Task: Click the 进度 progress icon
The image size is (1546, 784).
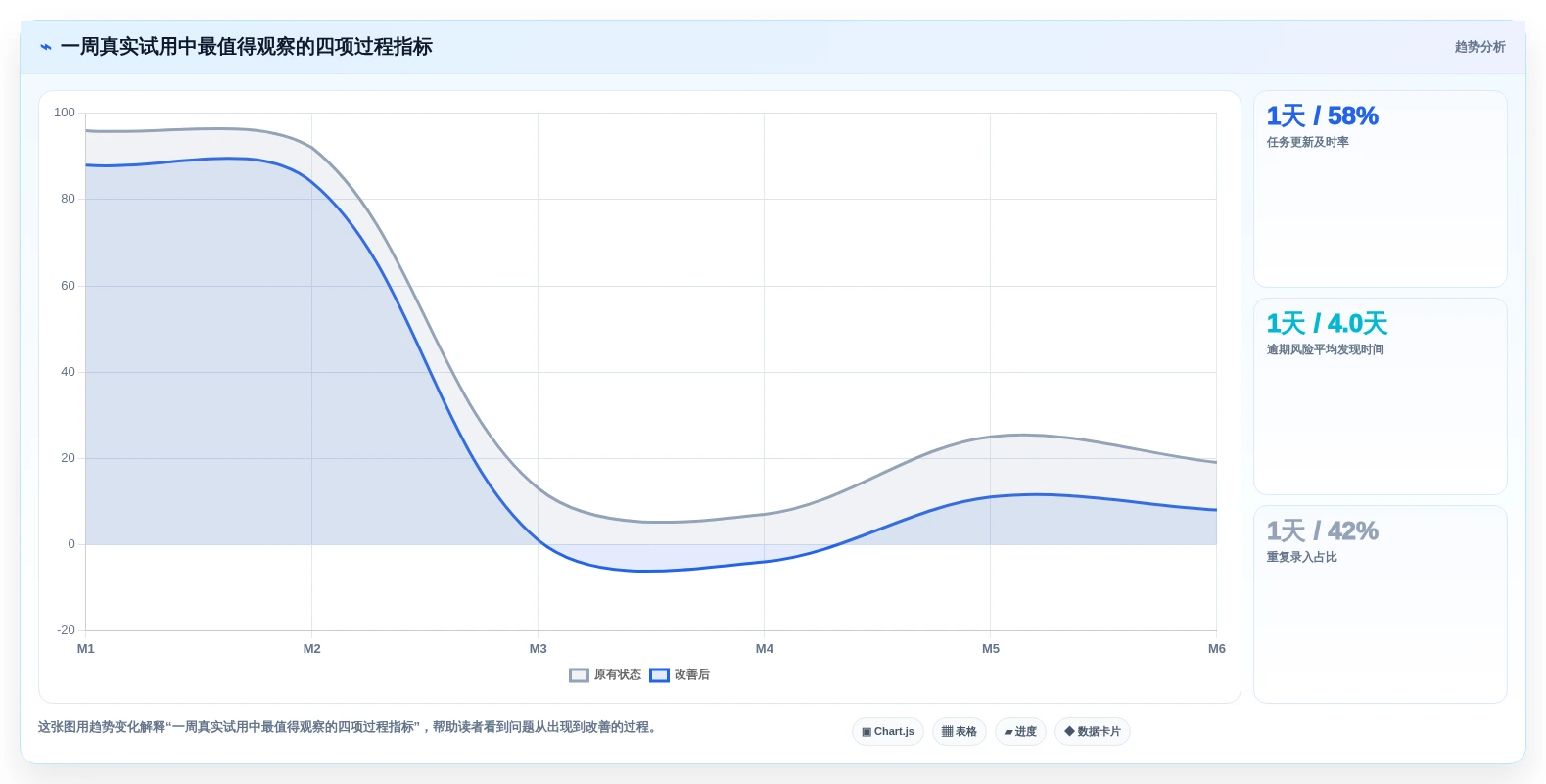Action: point(1008,732)
